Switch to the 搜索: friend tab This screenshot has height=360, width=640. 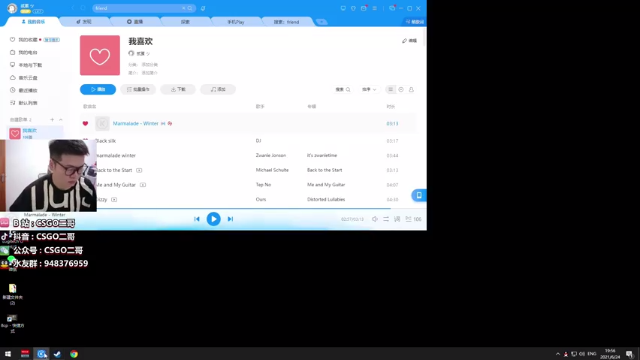click(x=287, y=22)
